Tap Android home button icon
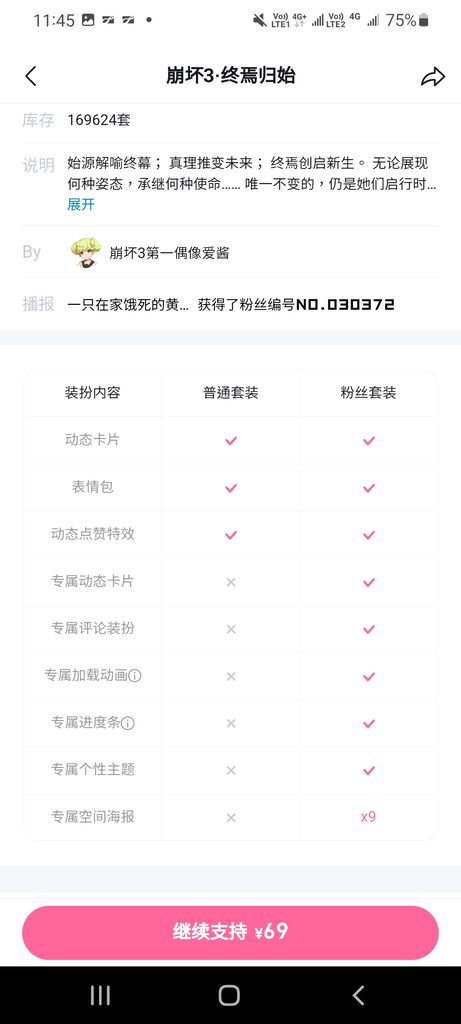461x1024 pixels. tap(229, 995)
